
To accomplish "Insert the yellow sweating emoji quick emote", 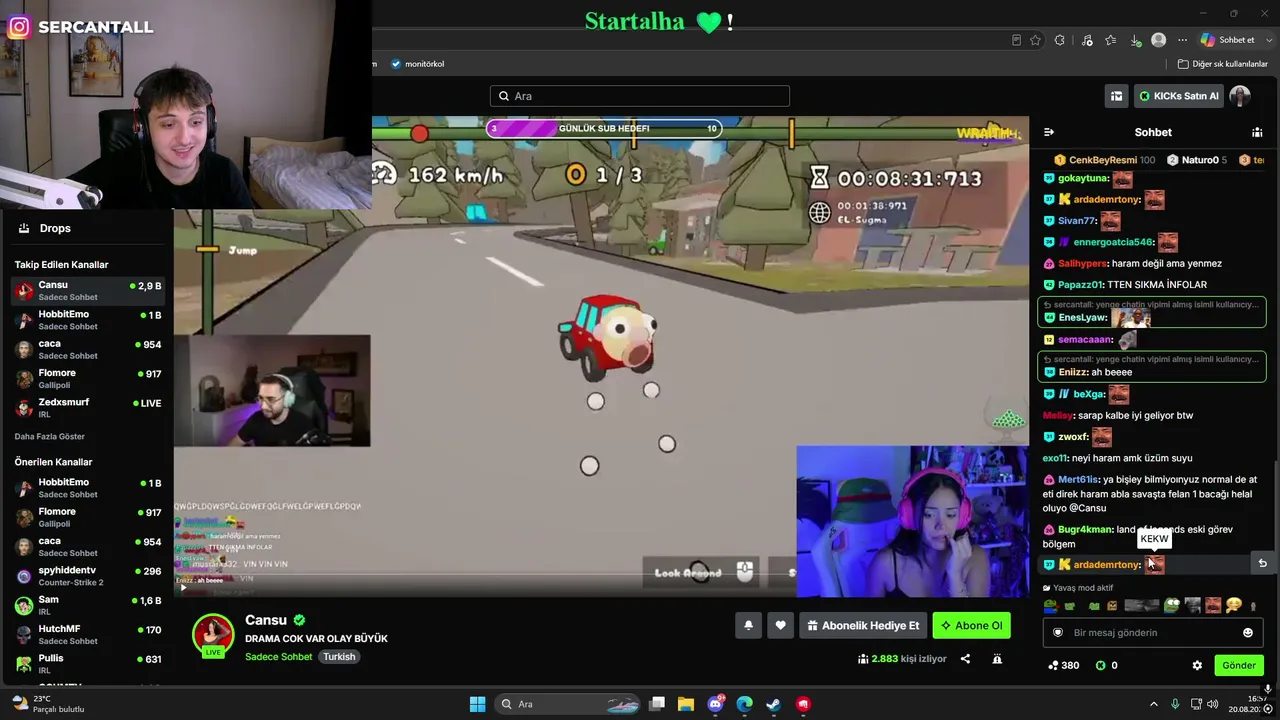I will (1234, 605).
